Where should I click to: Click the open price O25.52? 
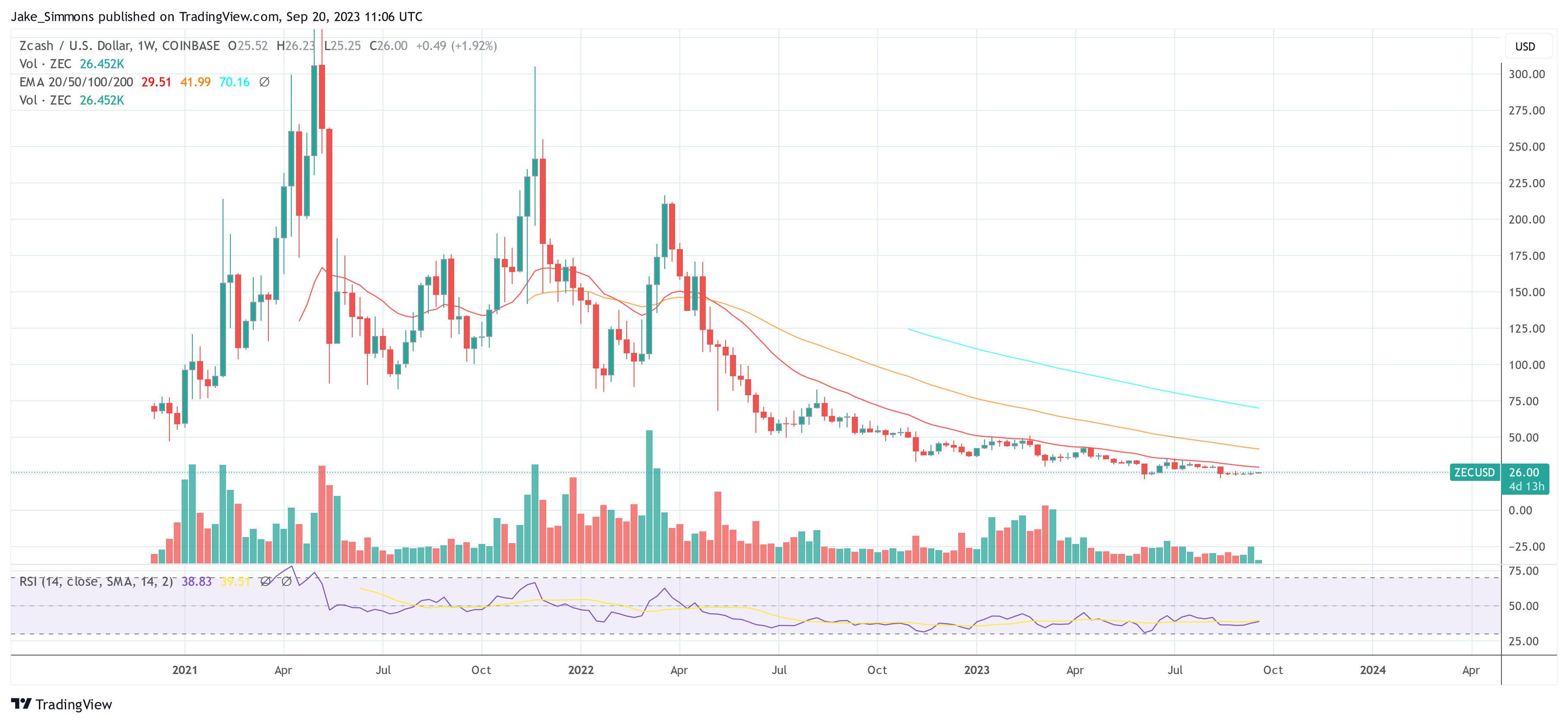coord(248,46)
